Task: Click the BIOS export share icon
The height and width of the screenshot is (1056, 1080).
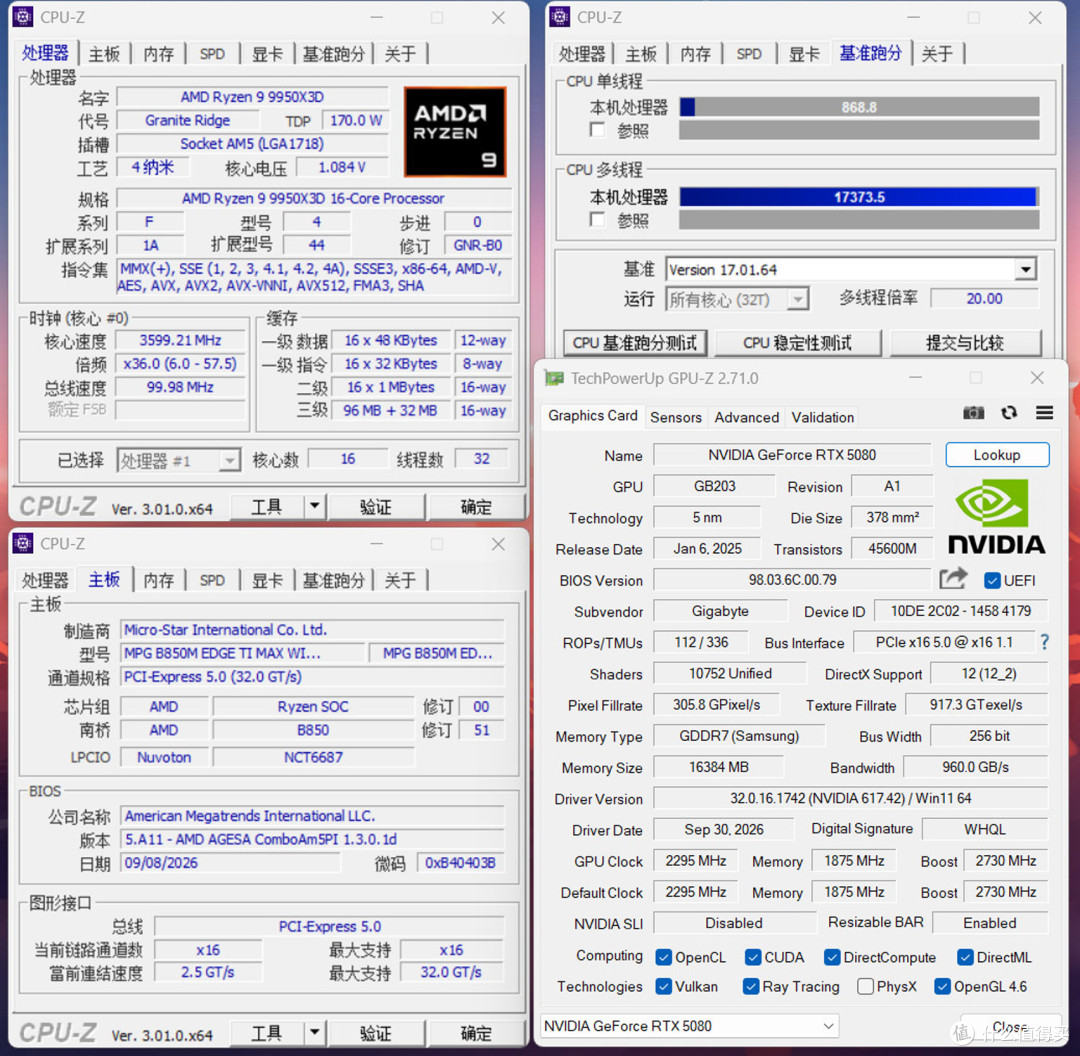Action: pos(953,579)
